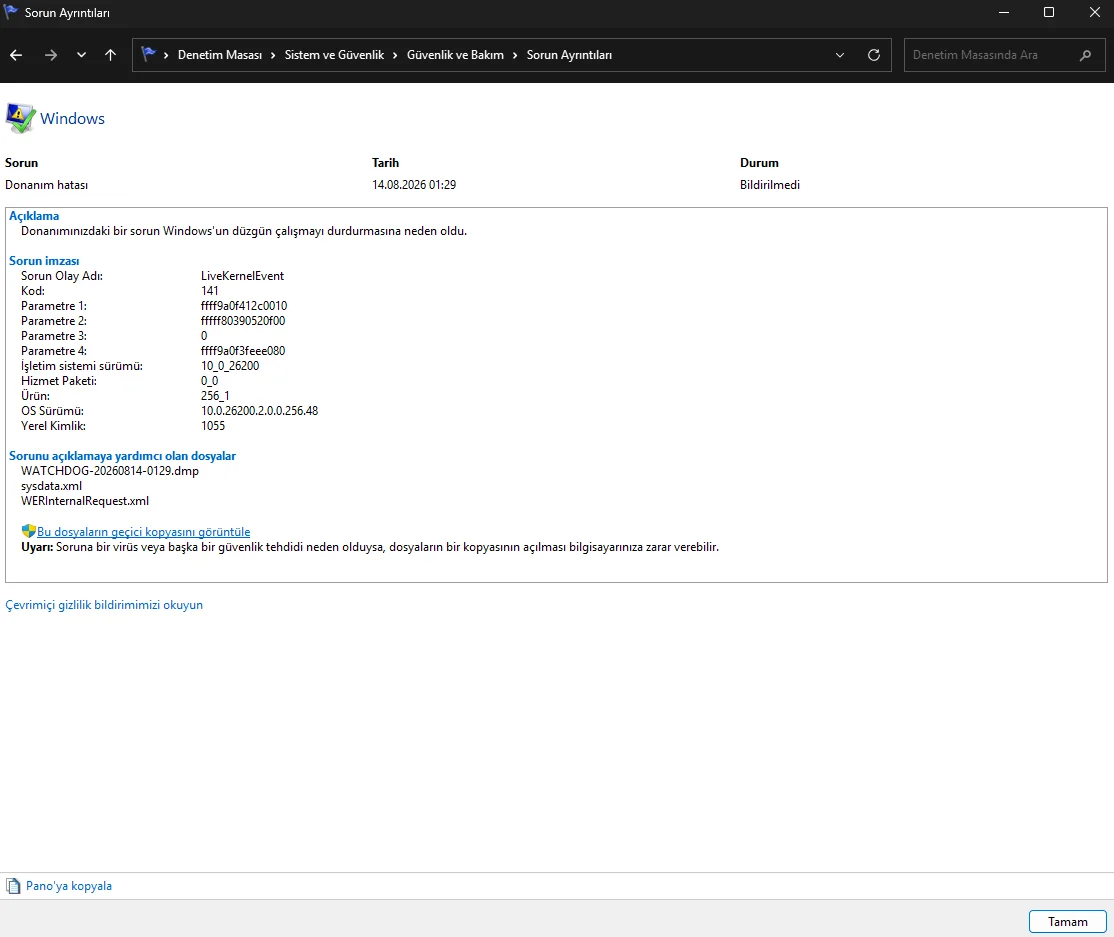Select sysdata.xml file name
Image resolution: width=1114 pixels, height=937 pixels.
51,486
